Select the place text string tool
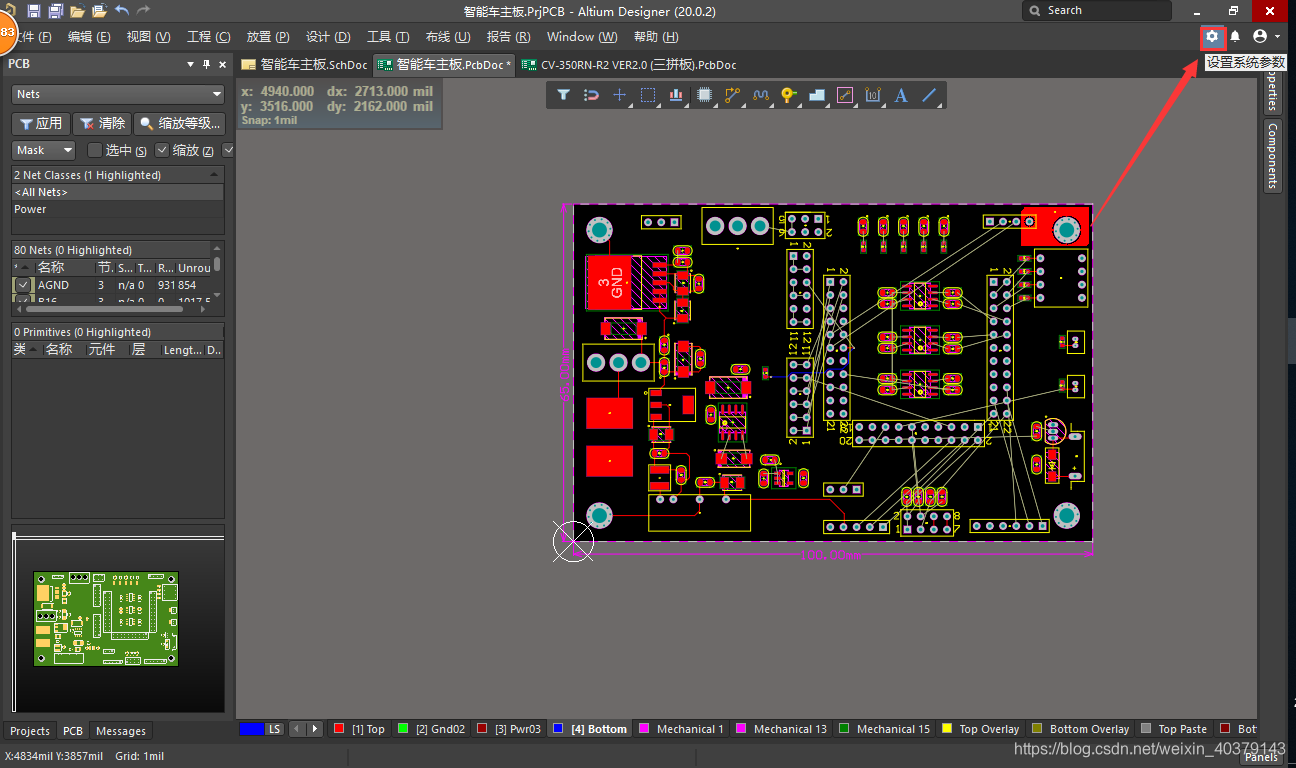Image resolution: width=1296 pixels, height=768 pixels. 901,95
